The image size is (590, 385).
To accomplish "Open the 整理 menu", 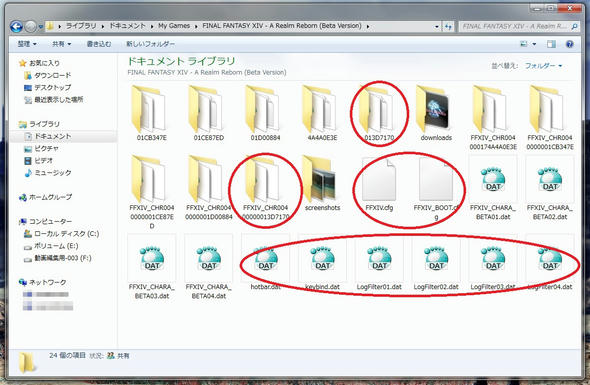I will click(x=27, y=44).
